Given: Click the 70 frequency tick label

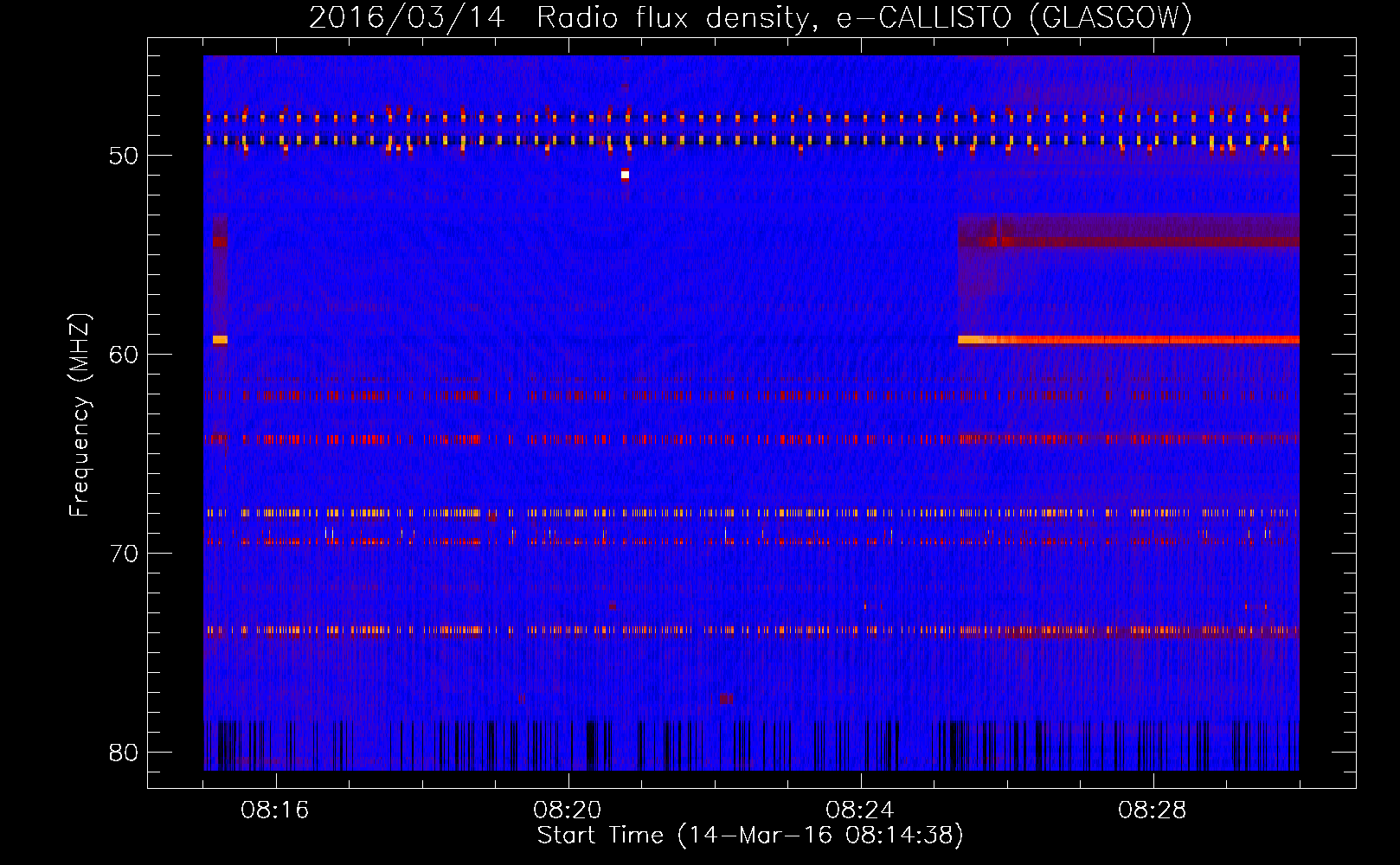Looking at the screenshot, I should (x=124, y=554).
